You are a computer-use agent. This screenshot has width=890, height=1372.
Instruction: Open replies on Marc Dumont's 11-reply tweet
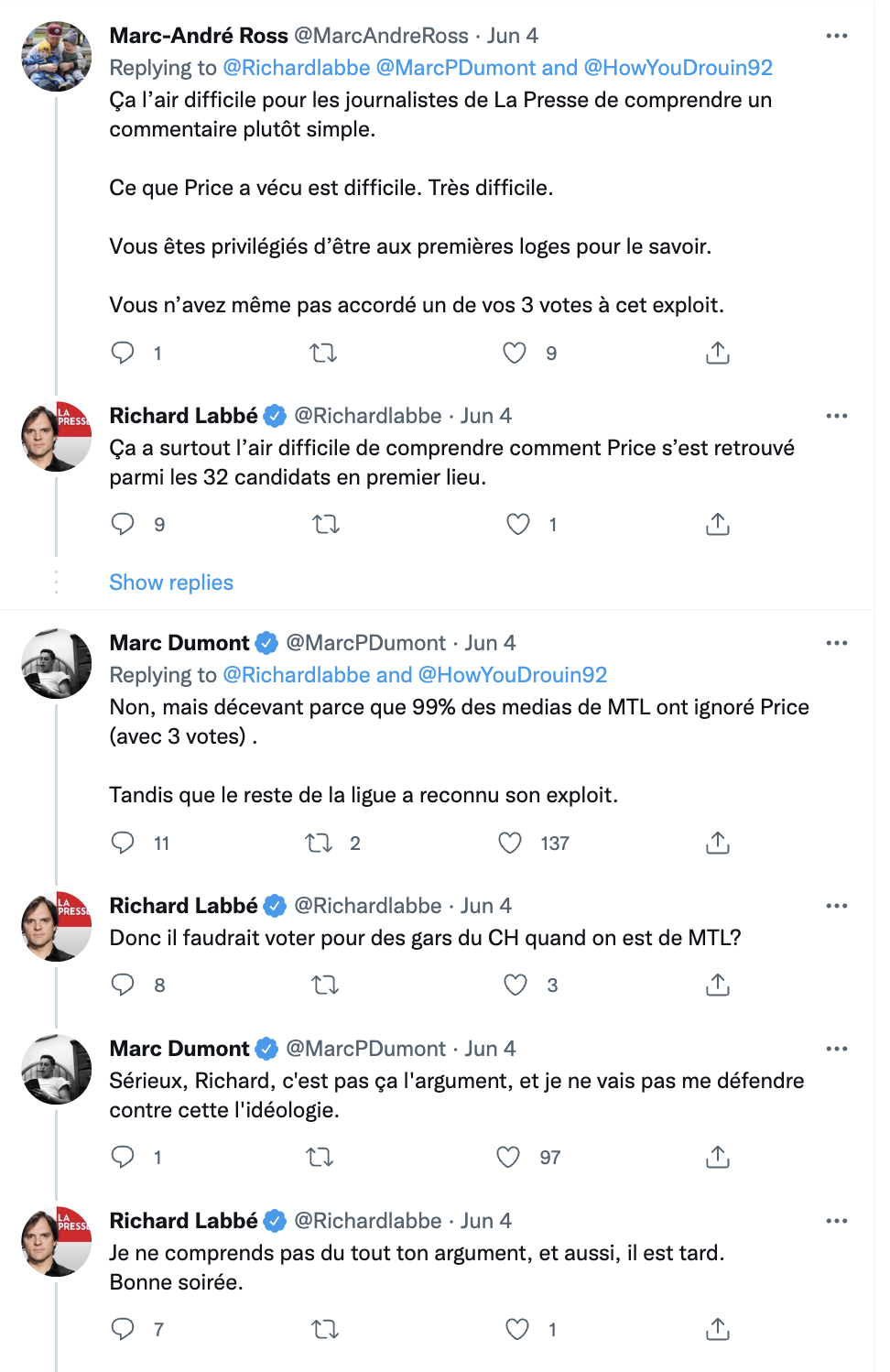[x=123, y=843]
